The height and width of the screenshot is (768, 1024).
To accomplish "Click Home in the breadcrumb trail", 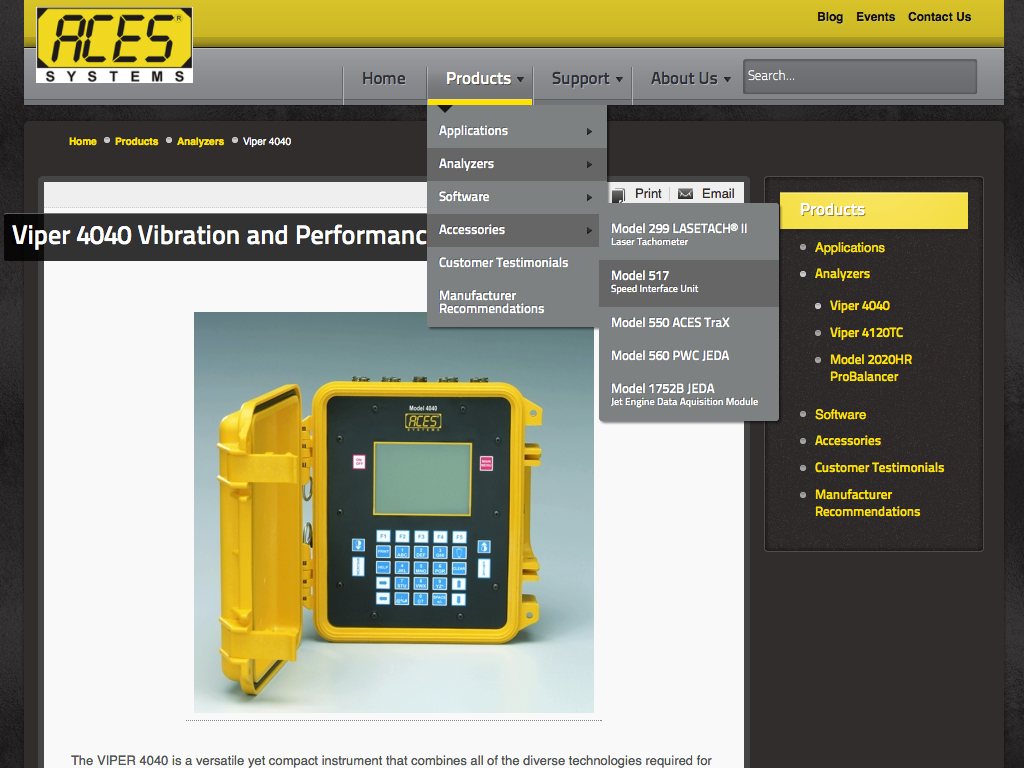I will [82, 141].
